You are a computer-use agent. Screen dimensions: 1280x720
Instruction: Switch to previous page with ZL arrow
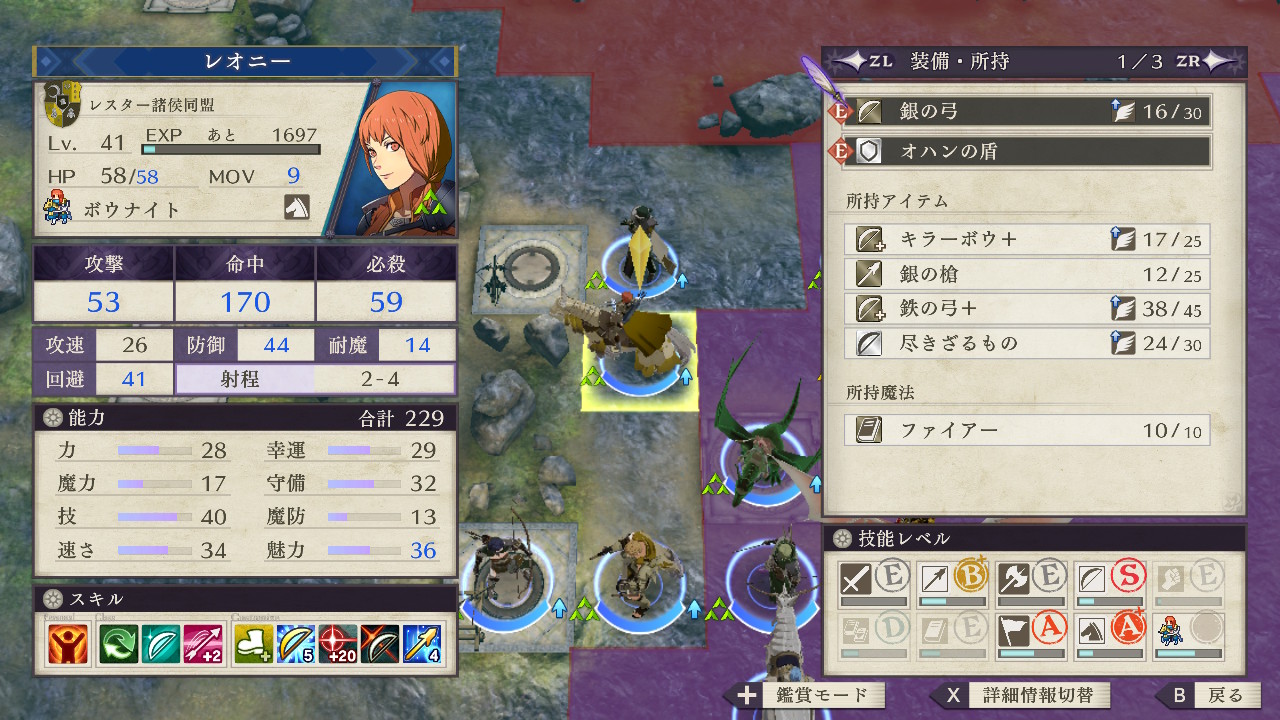pyautogui.click(x=864, y=61)
